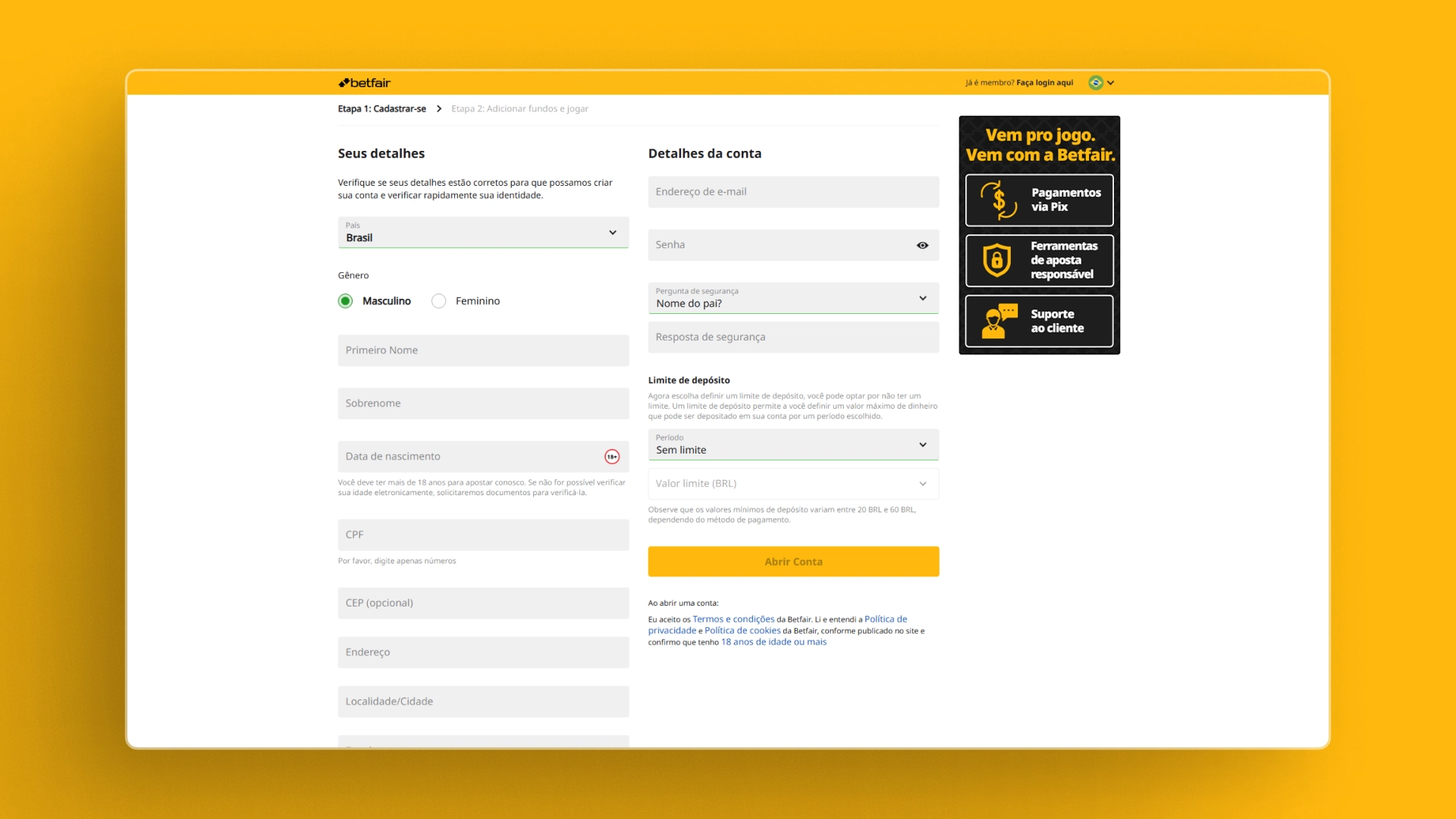Open the Termos e condições link

[733, 620]
